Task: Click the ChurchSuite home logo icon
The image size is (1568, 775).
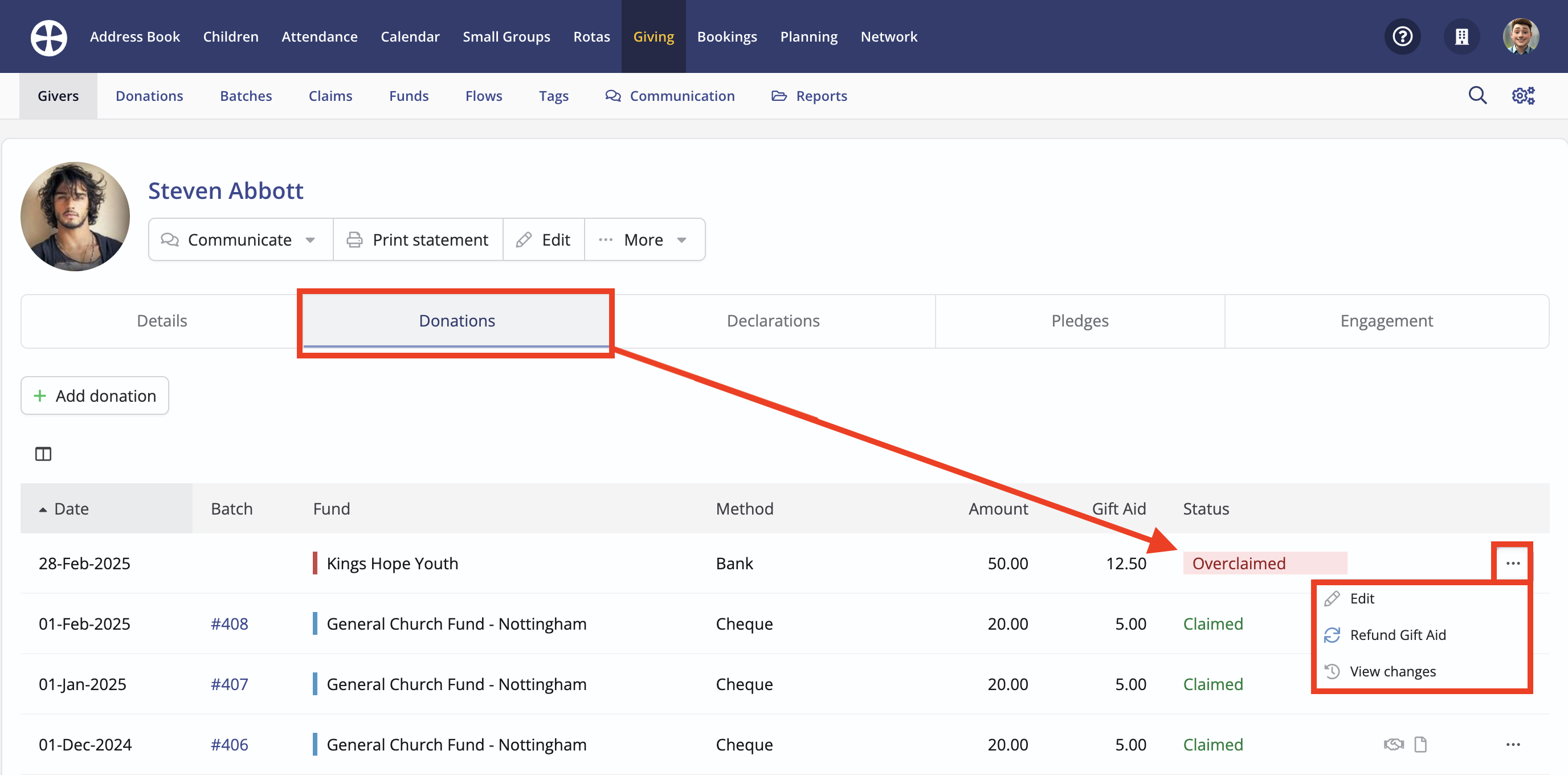Action: 48,37
